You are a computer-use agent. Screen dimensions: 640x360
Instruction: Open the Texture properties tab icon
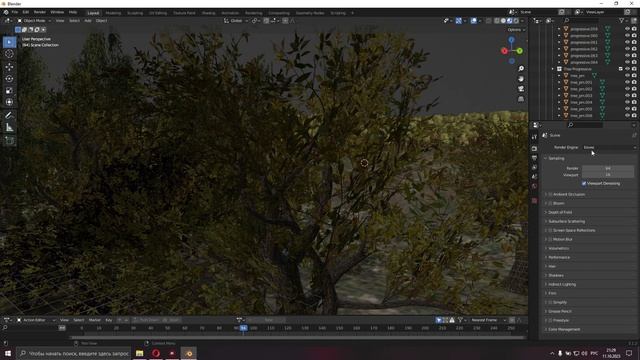pyautogui.click(x=534, y=201)
